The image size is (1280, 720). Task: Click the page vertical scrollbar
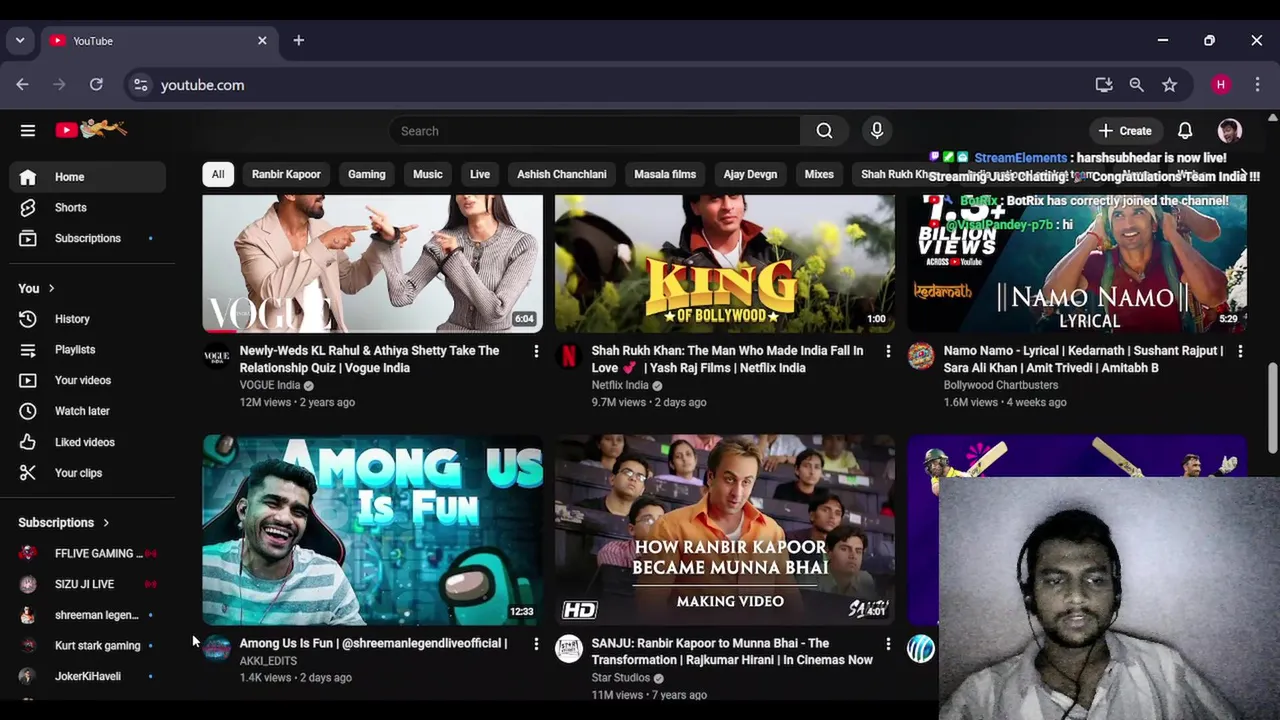click(x=1272, y=408)
